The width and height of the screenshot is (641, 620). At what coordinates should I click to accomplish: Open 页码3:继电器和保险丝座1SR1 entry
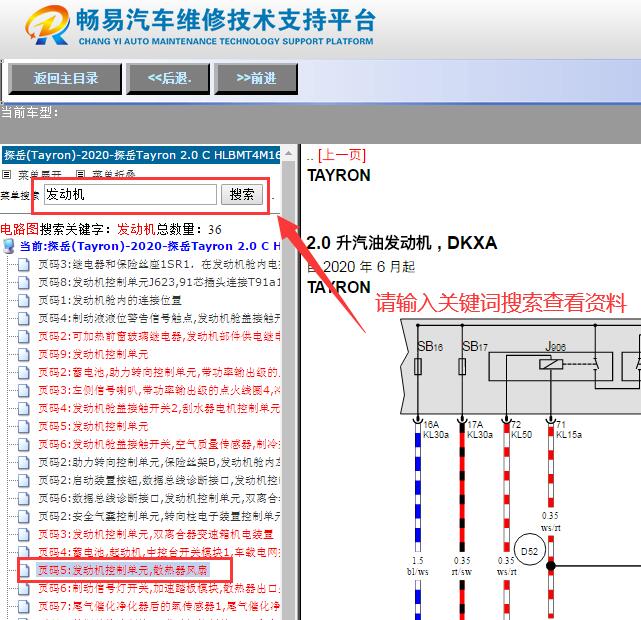(159, 264)
